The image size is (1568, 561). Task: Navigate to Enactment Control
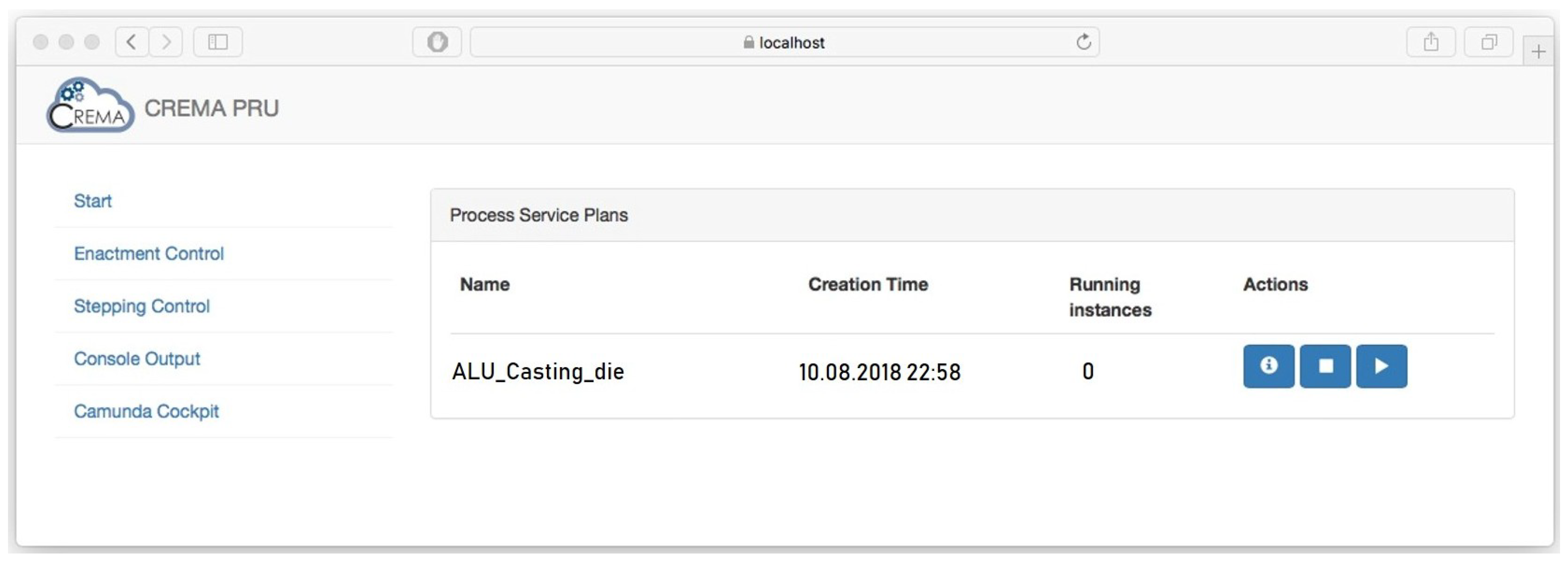149,254
